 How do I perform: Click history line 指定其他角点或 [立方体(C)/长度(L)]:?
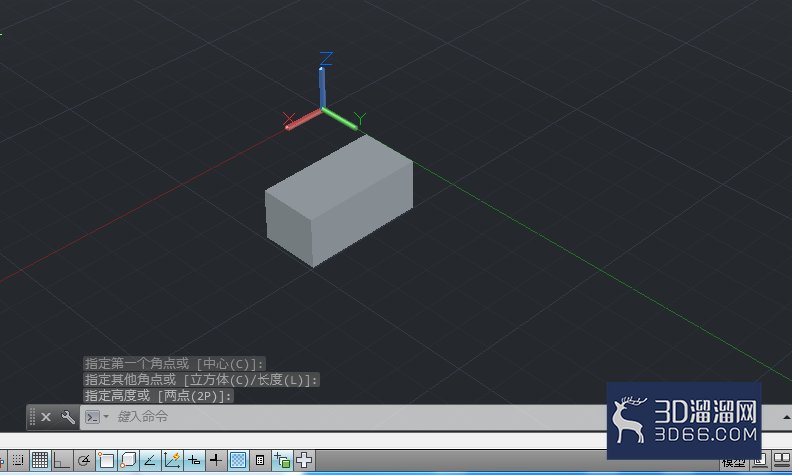coord(202,380)
